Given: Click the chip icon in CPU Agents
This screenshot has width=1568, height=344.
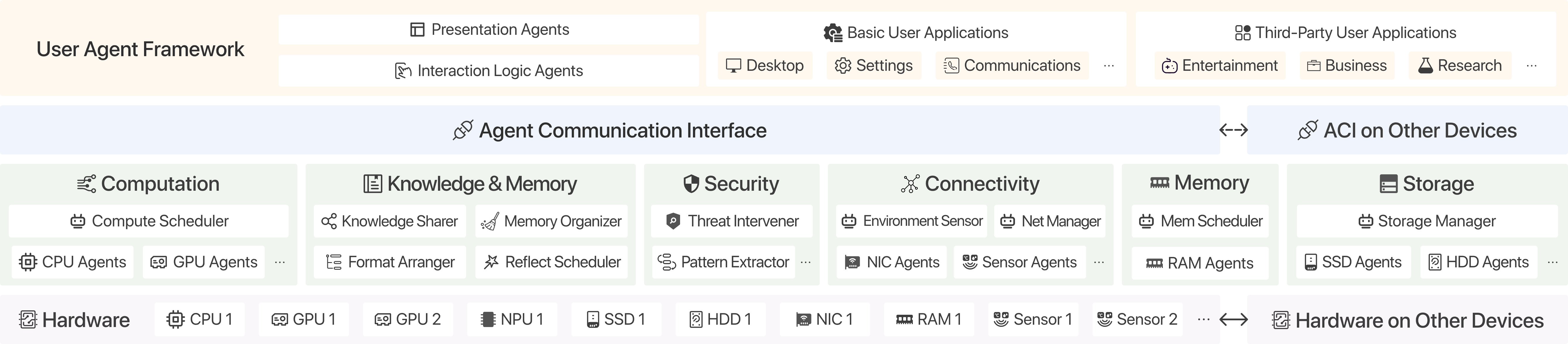Looking at the screenshot, I should point(28,262).
